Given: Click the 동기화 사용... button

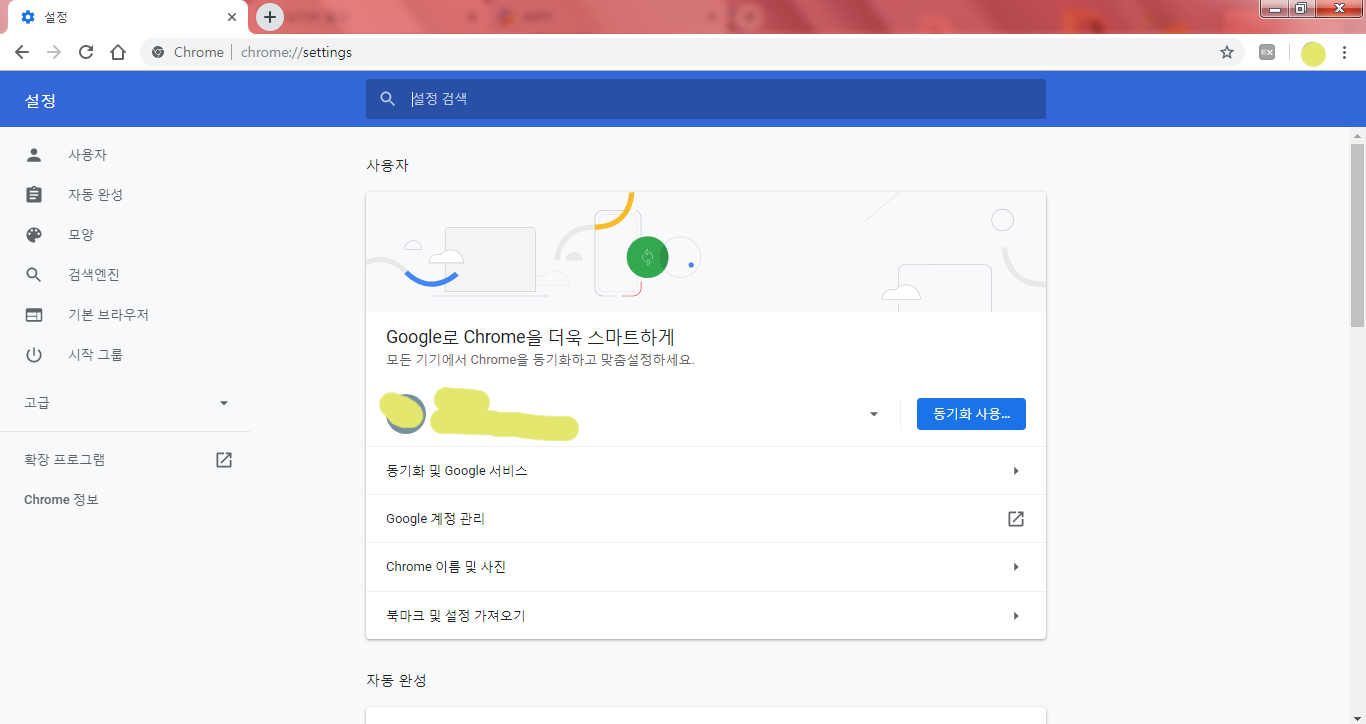Looking at the screenshot, I should [971, 414].
